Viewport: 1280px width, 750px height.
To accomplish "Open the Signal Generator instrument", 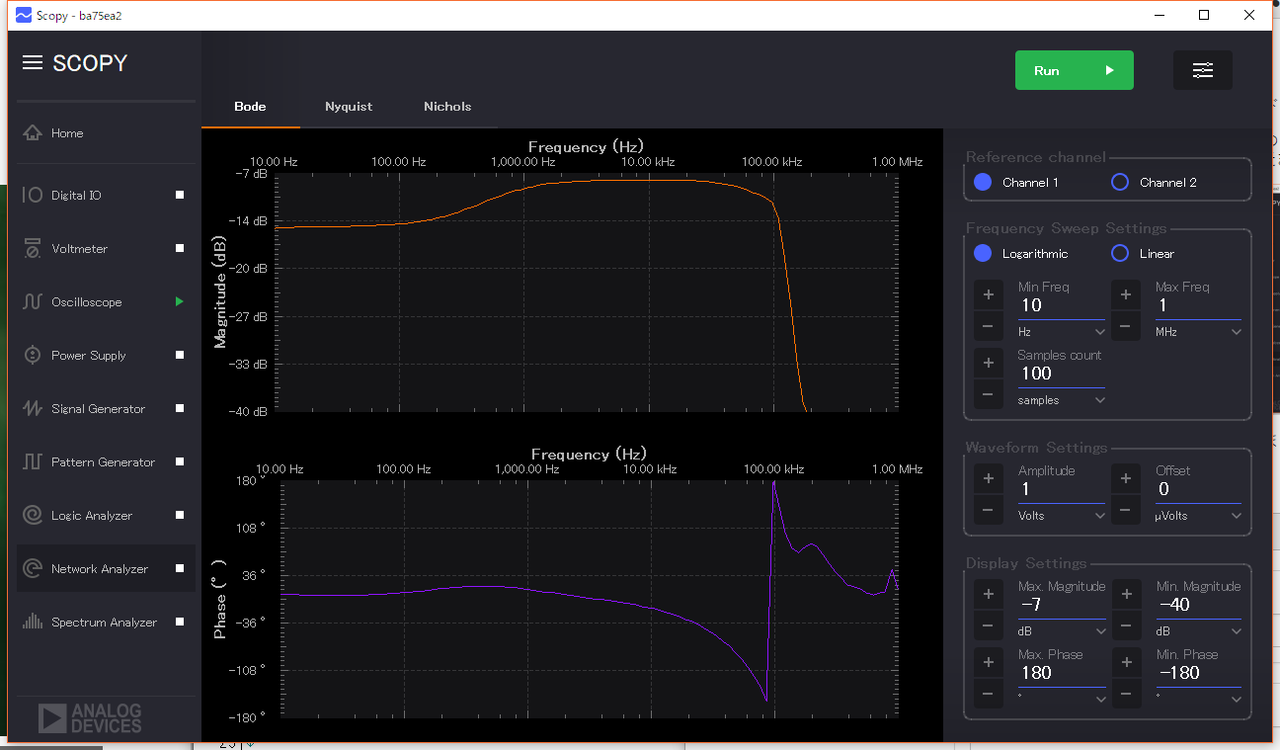I will click(98, 409).
